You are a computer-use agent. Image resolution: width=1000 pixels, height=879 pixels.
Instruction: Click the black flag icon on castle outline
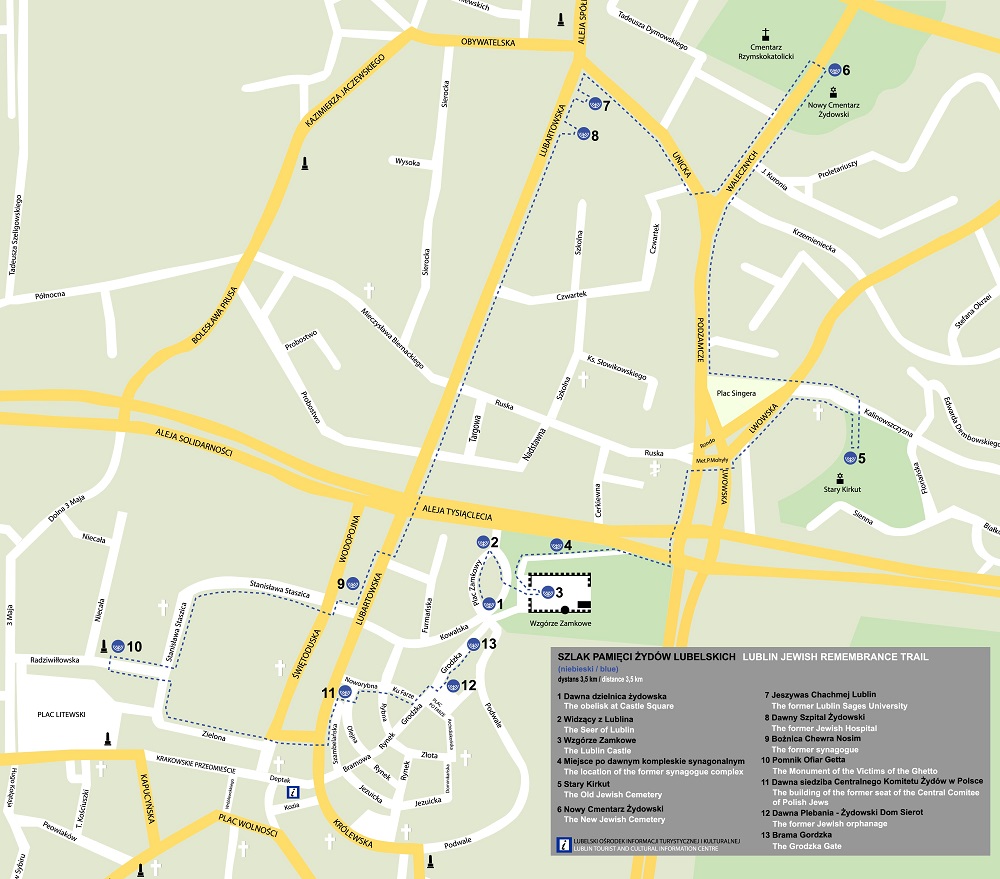[x=584, y=605]
